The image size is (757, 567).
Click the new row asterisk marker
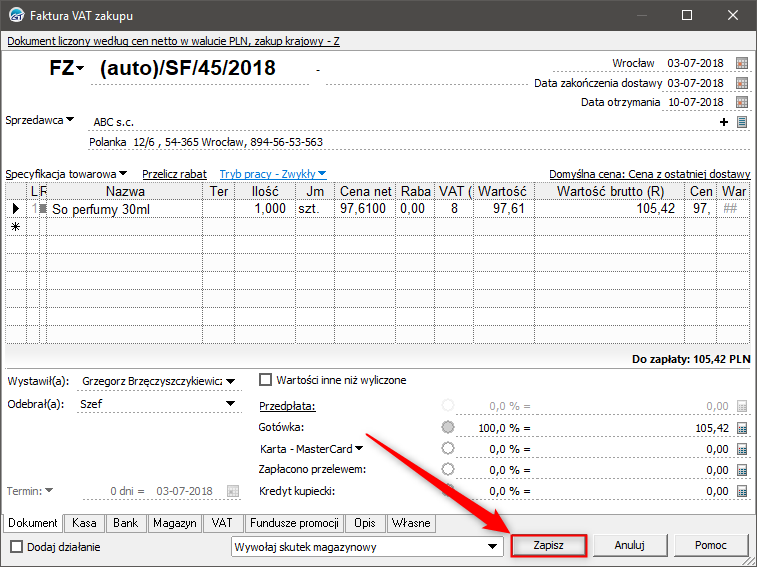[15, 227]
